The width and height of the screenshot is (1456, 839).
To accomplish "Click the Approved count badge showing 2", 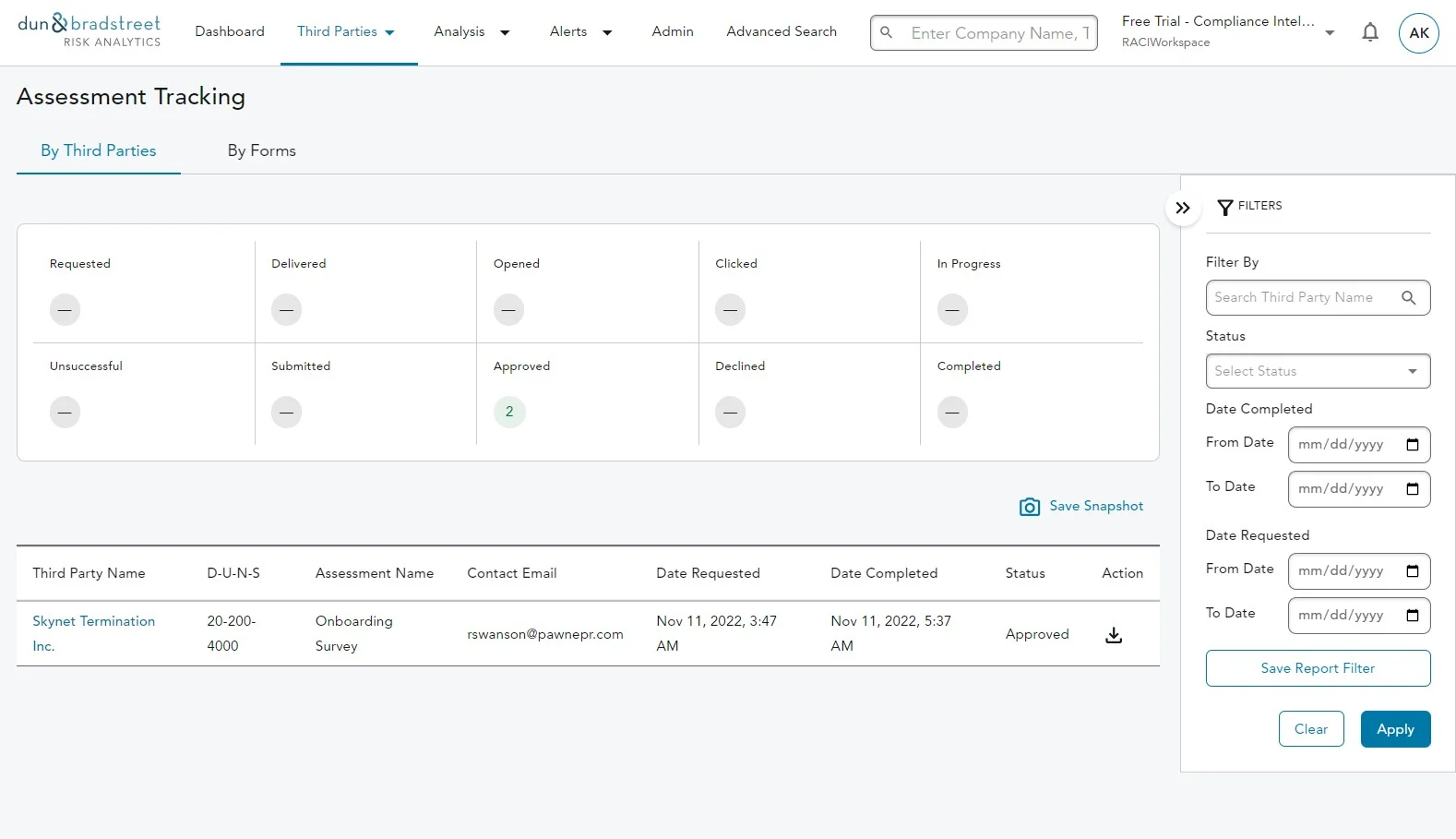I will (x=509, y=412).
